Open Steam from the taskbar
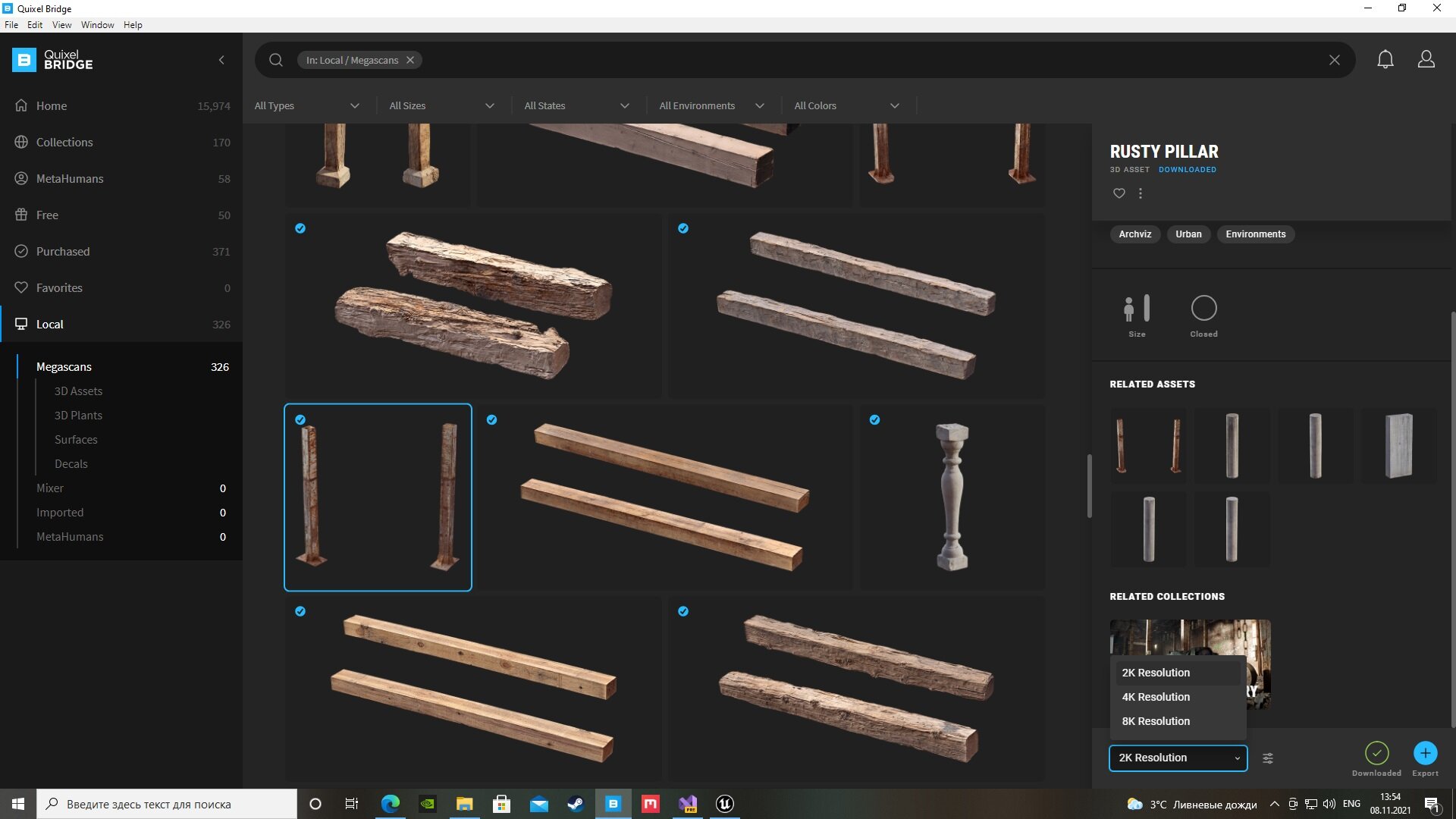The height and width of the screenshot is (819, 1456). coord(576,804)
